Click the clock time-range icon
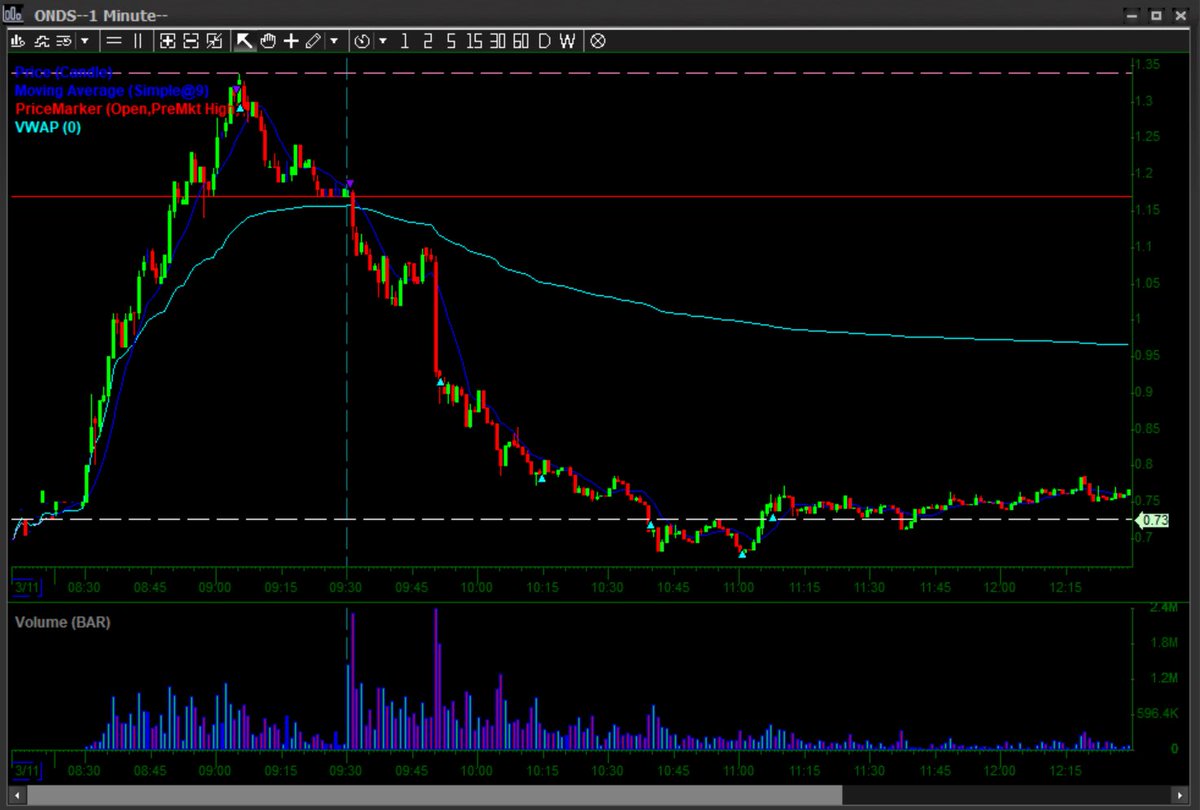This screenshot has height=810, width=1200. pyautogui.click(x=362, y=41)
